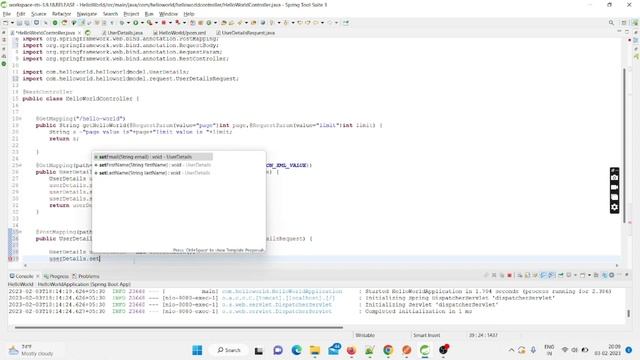Click the Save All toolbar icon

[x=27, y=23]
